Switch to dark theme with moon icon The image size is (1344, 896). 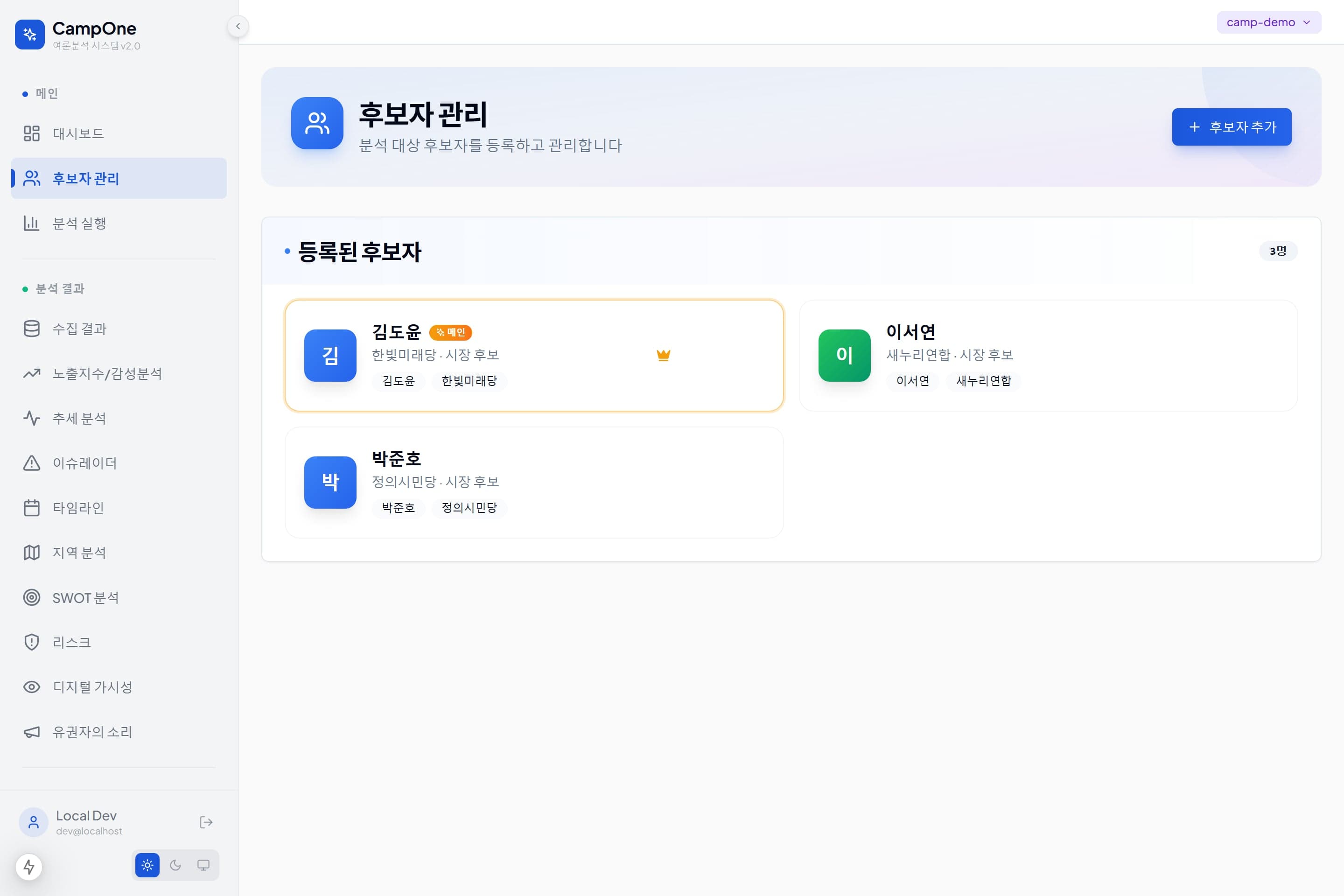(x=175, y=865)
